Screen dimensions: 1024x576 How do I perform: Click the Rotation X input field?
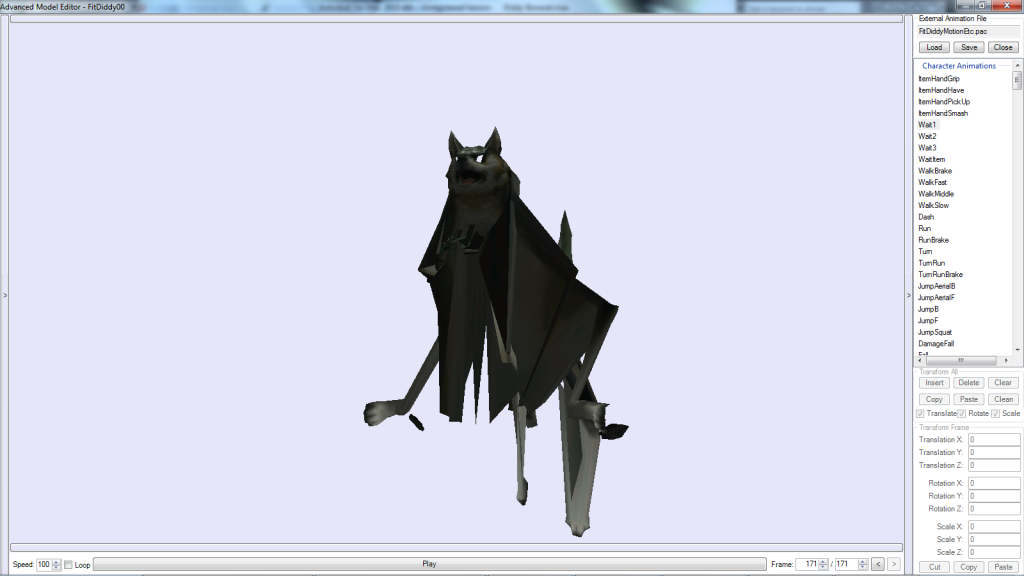[x=994, y=483]
